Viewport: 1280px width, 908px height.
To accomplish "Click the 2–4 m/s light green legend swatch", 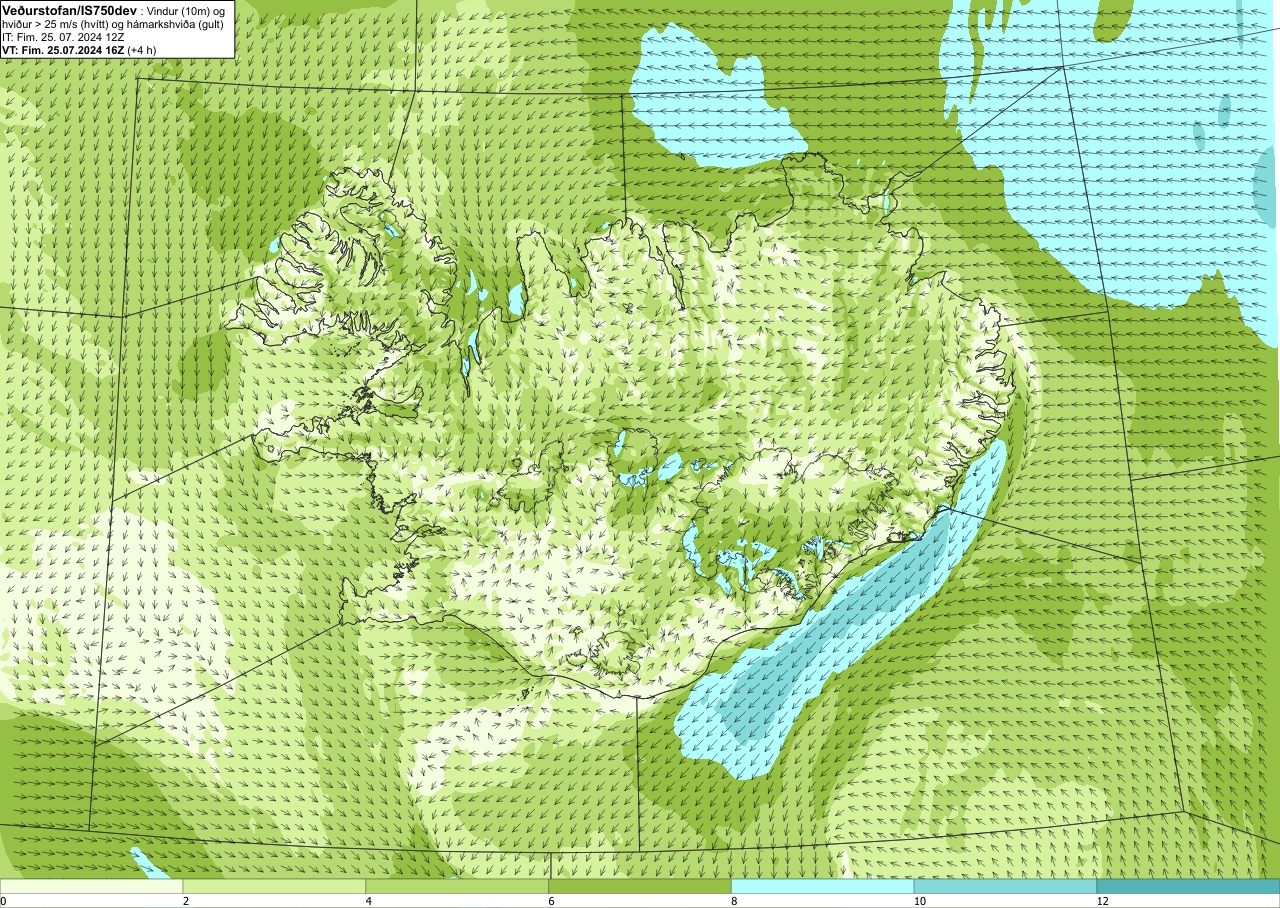I will click(274, 886).
